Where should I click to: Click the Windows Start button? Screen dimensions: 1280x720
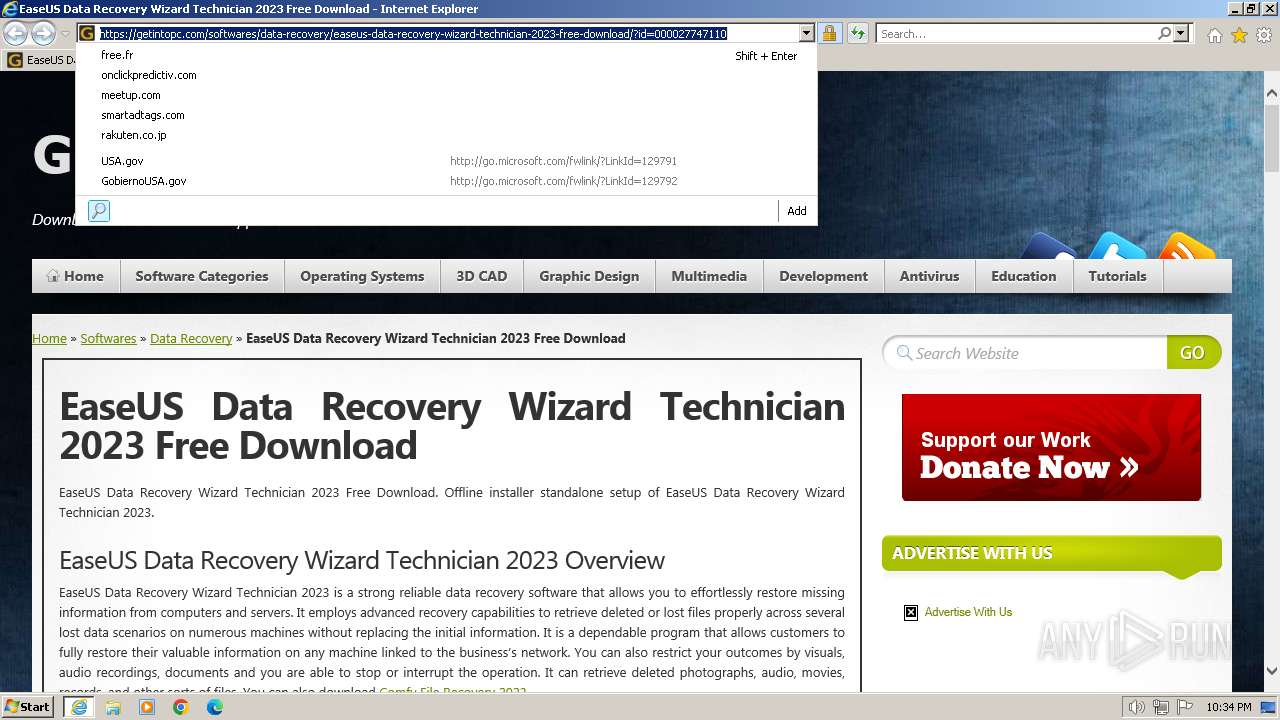click(x=28, y=707)
